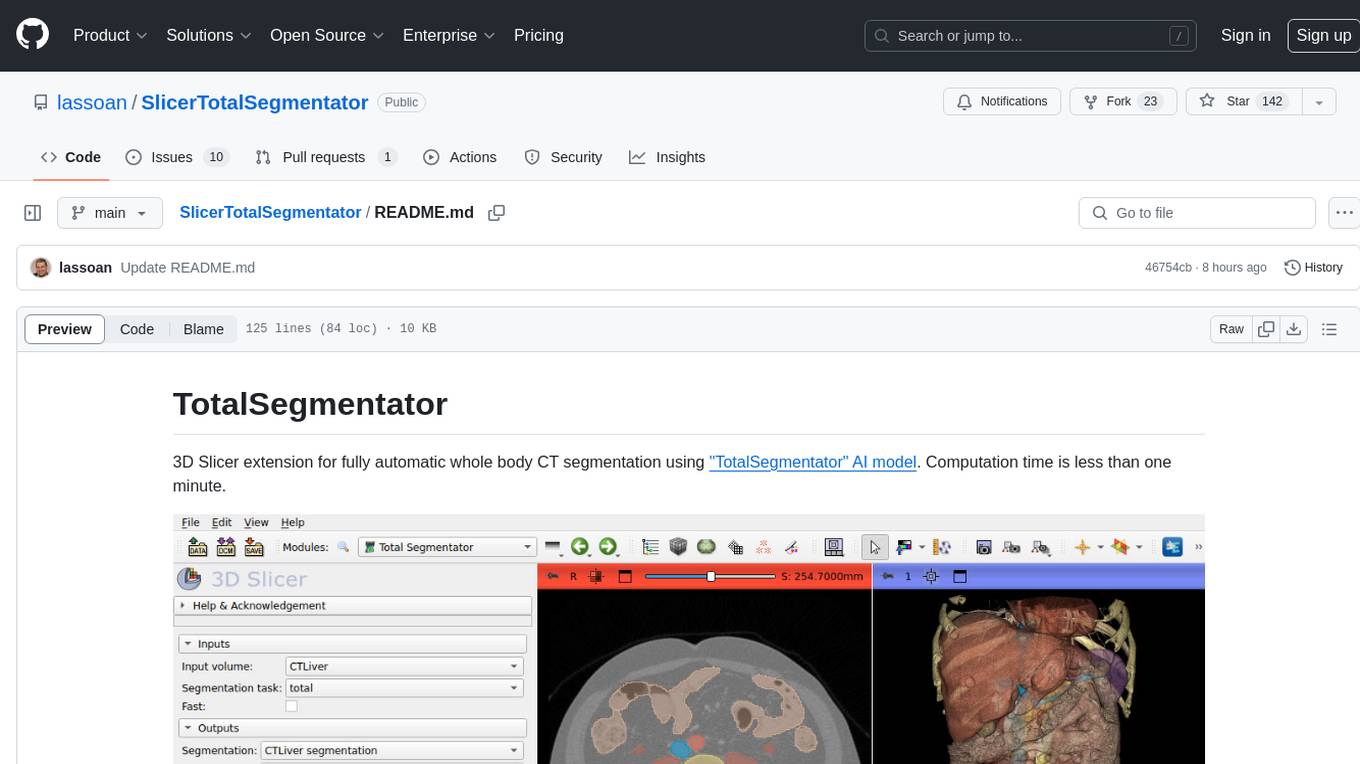The width and height of the screenshot is (1360, 764).
Task: Go to SlicerTotalSegmentator breadcrumb root
Action: (270, 212)
